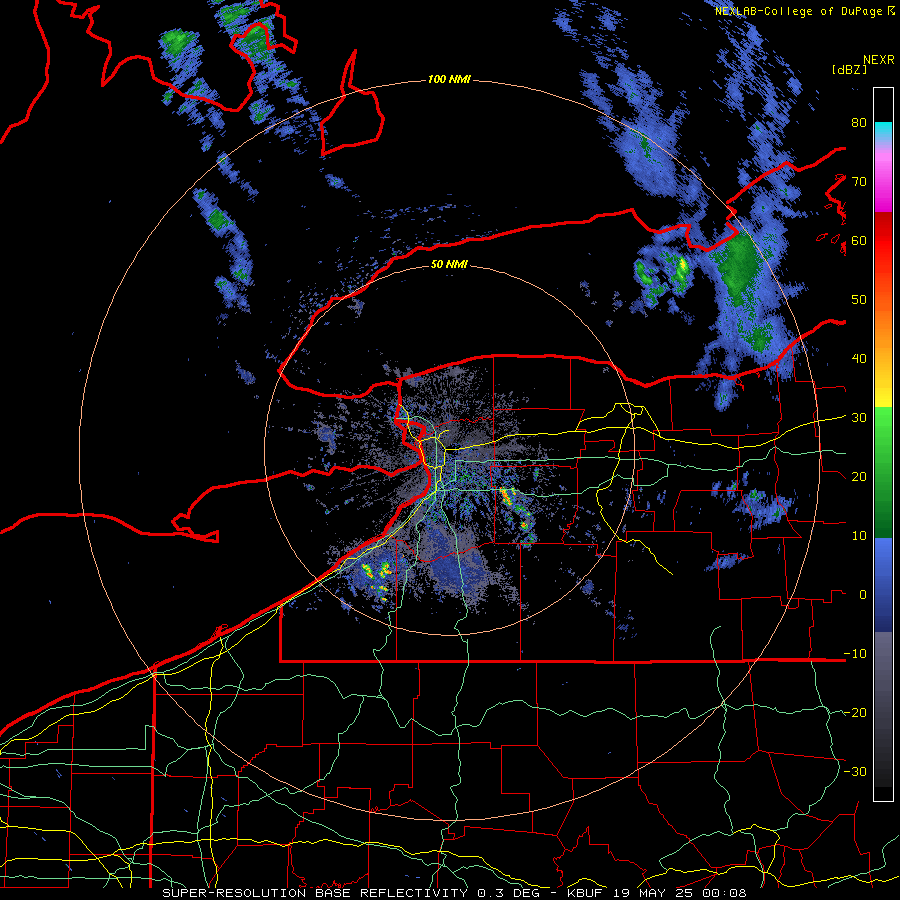Click the -30 value on the dBZ scale
This screenshot has height=900, width=900.
[855, 771]
